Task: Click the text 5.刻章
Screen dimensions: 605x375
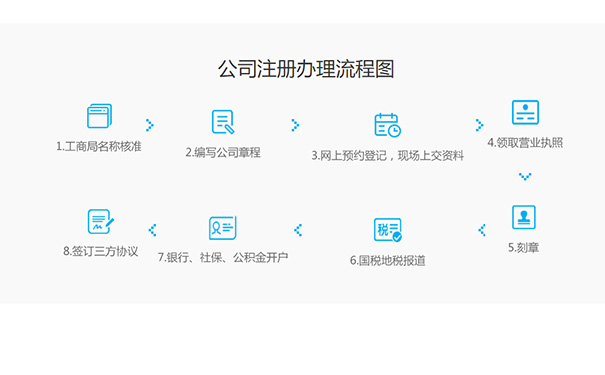Action: point(524,247)
